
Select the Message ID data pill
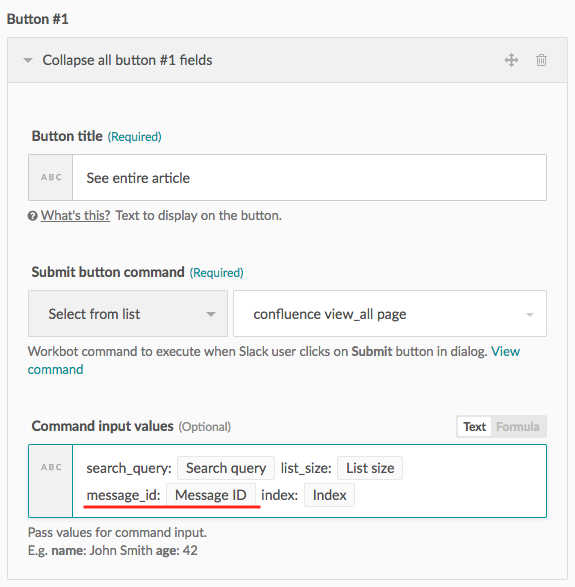[211, 495]
